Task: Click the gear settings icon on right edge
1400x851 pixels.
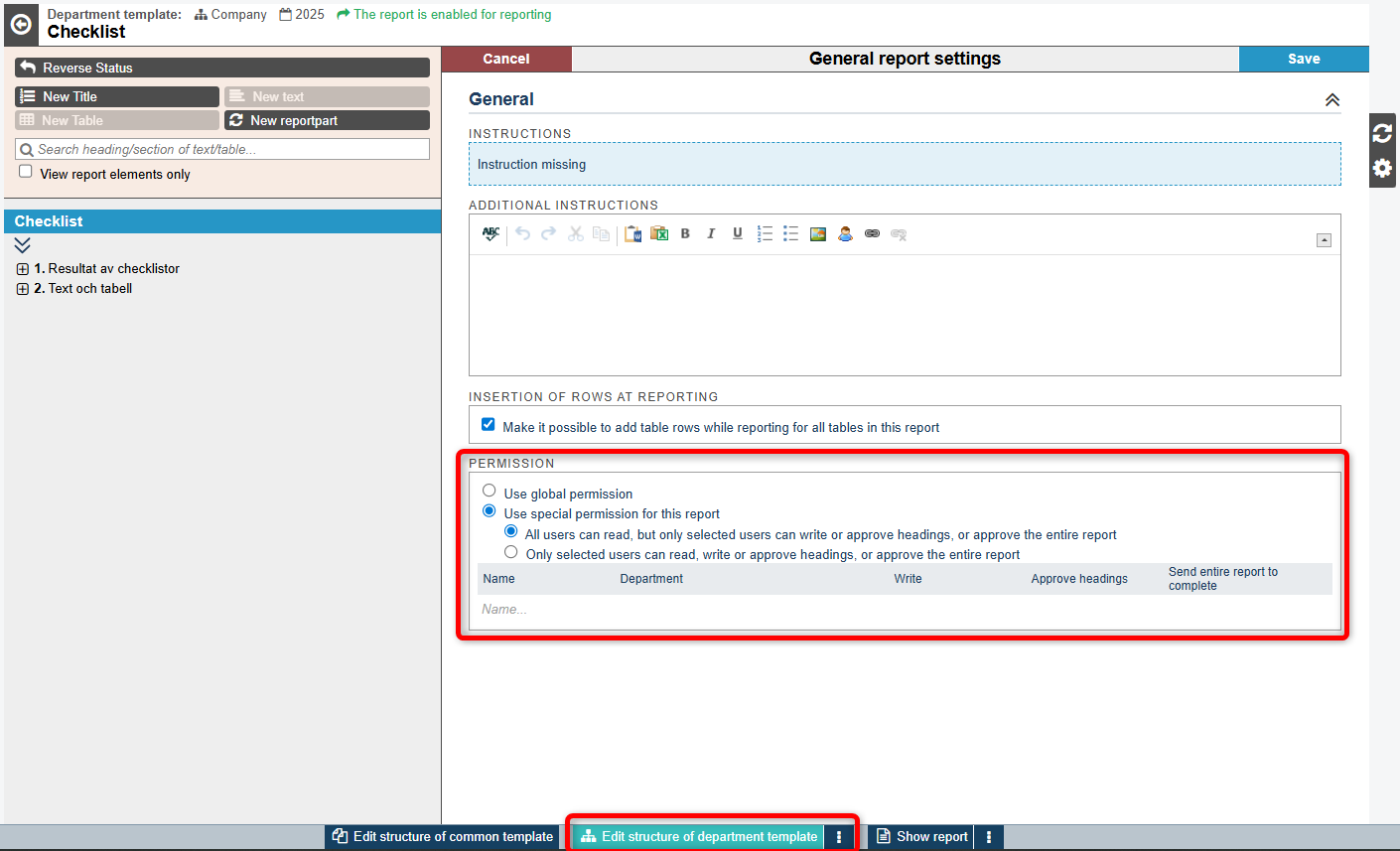Action: 1382,168
